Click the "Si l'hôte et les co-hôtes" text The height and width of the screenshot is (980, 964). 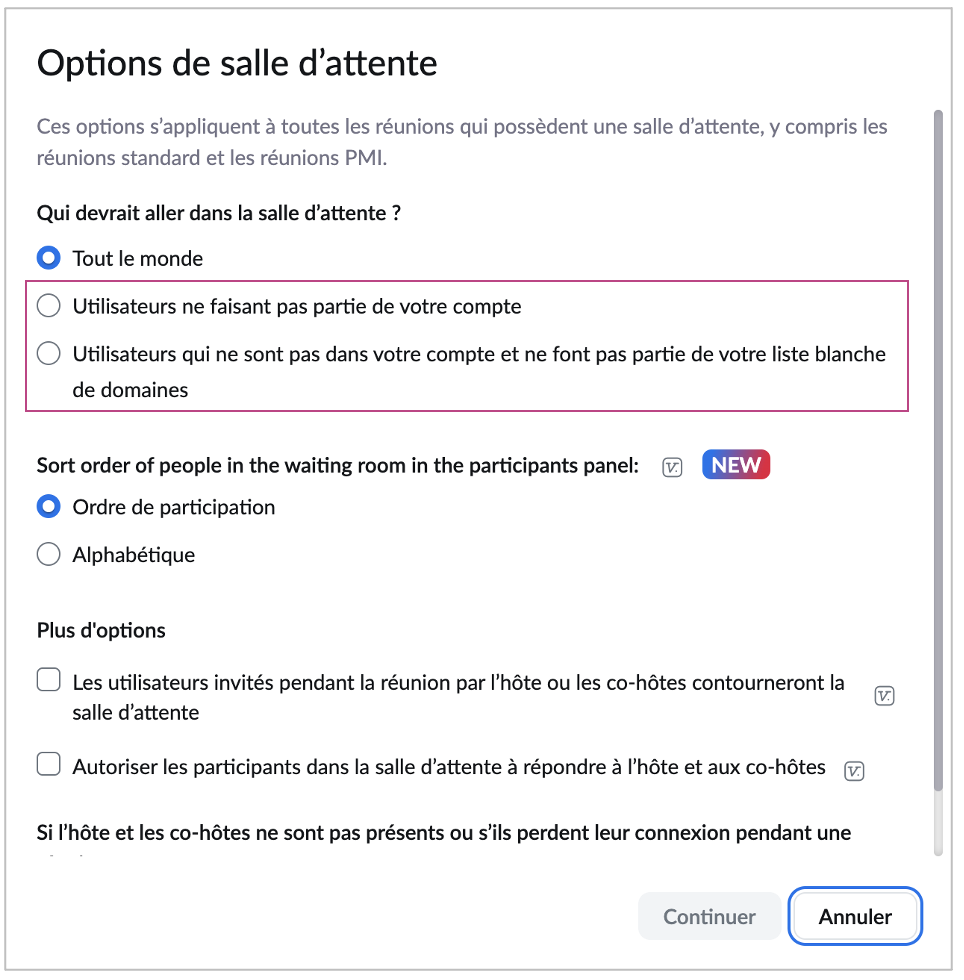[x=444, y=833]
